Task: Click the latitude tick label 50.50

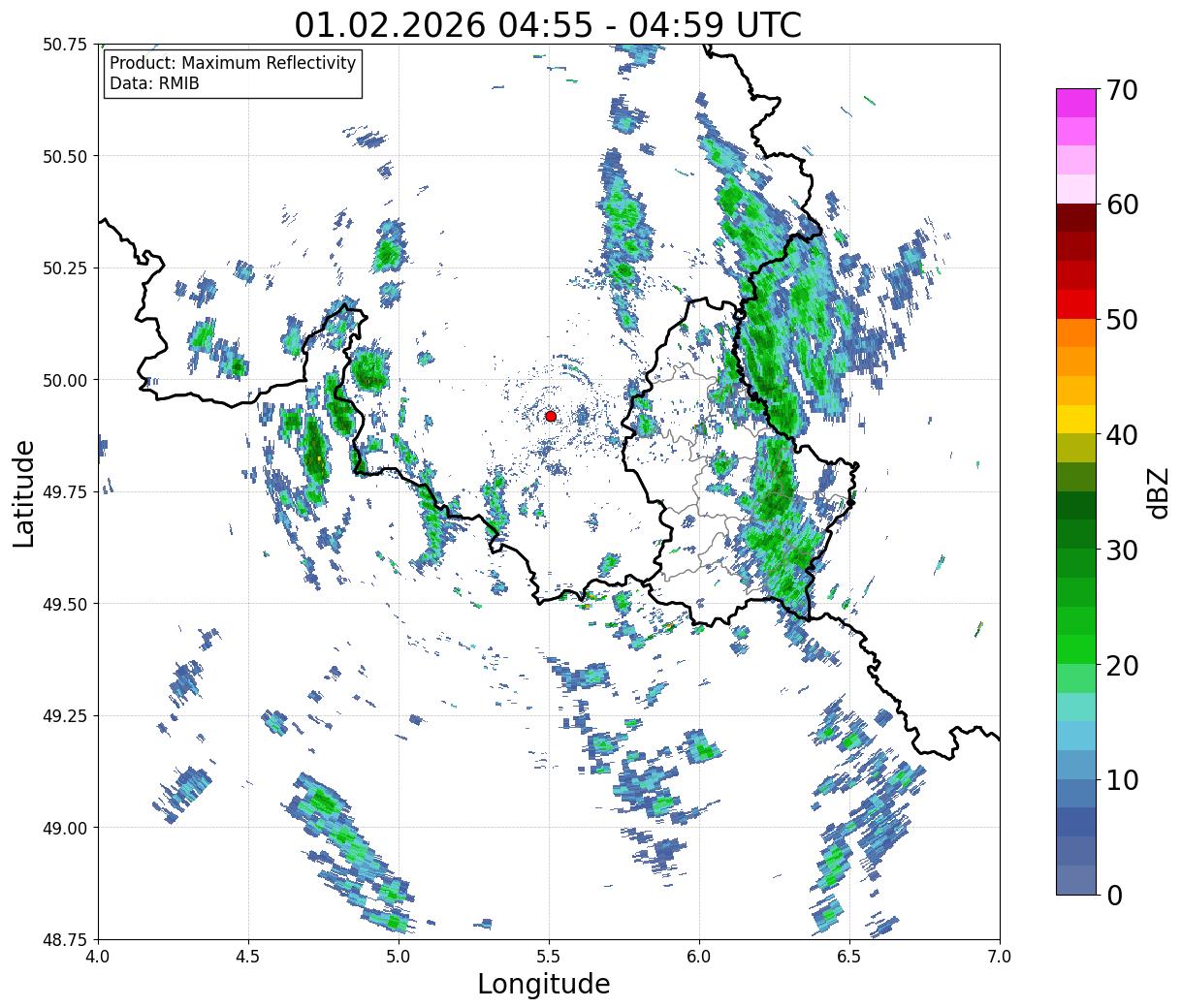Action: 66,156
